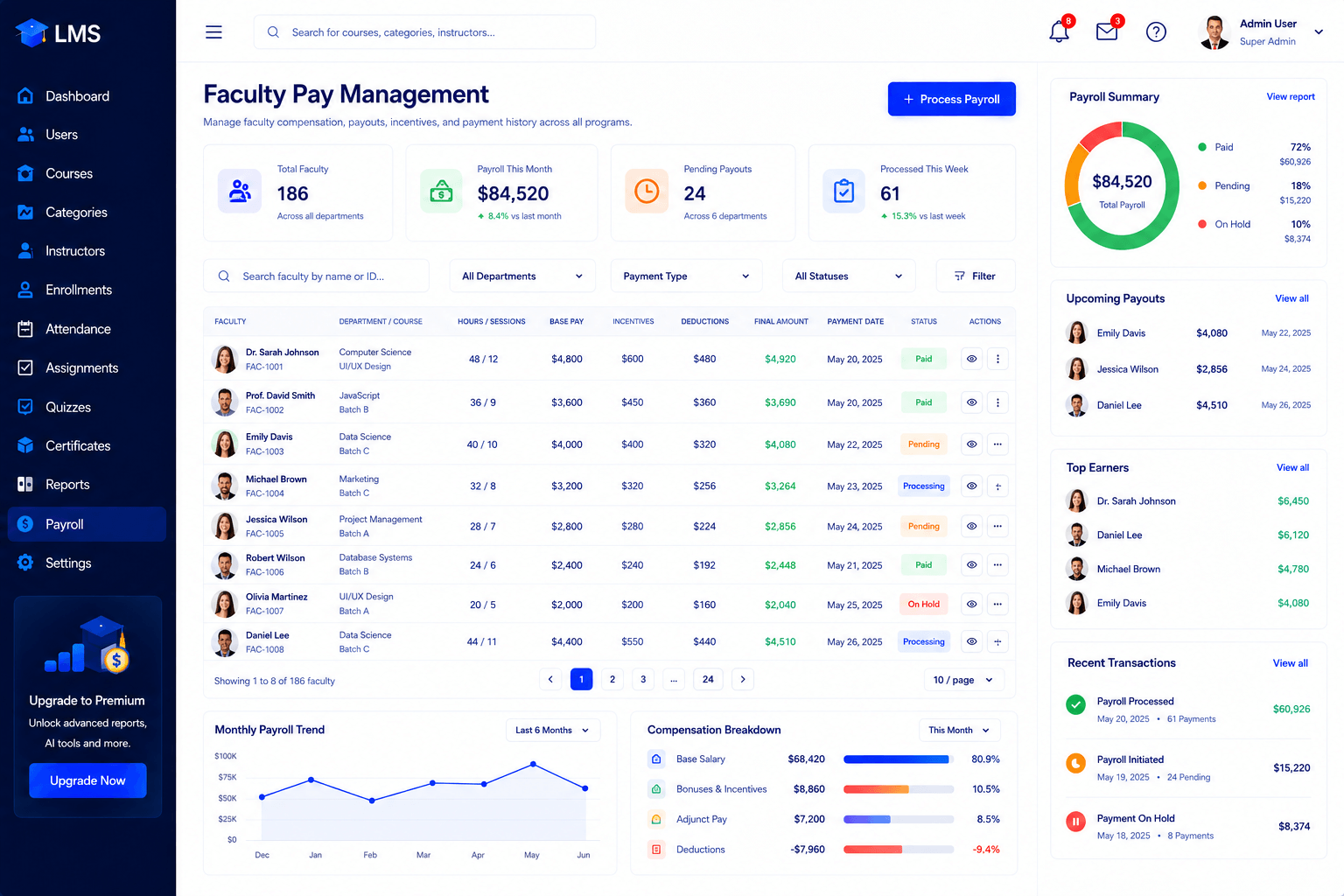
Task: Open the help question mark icon
Action: point(1156,32)
